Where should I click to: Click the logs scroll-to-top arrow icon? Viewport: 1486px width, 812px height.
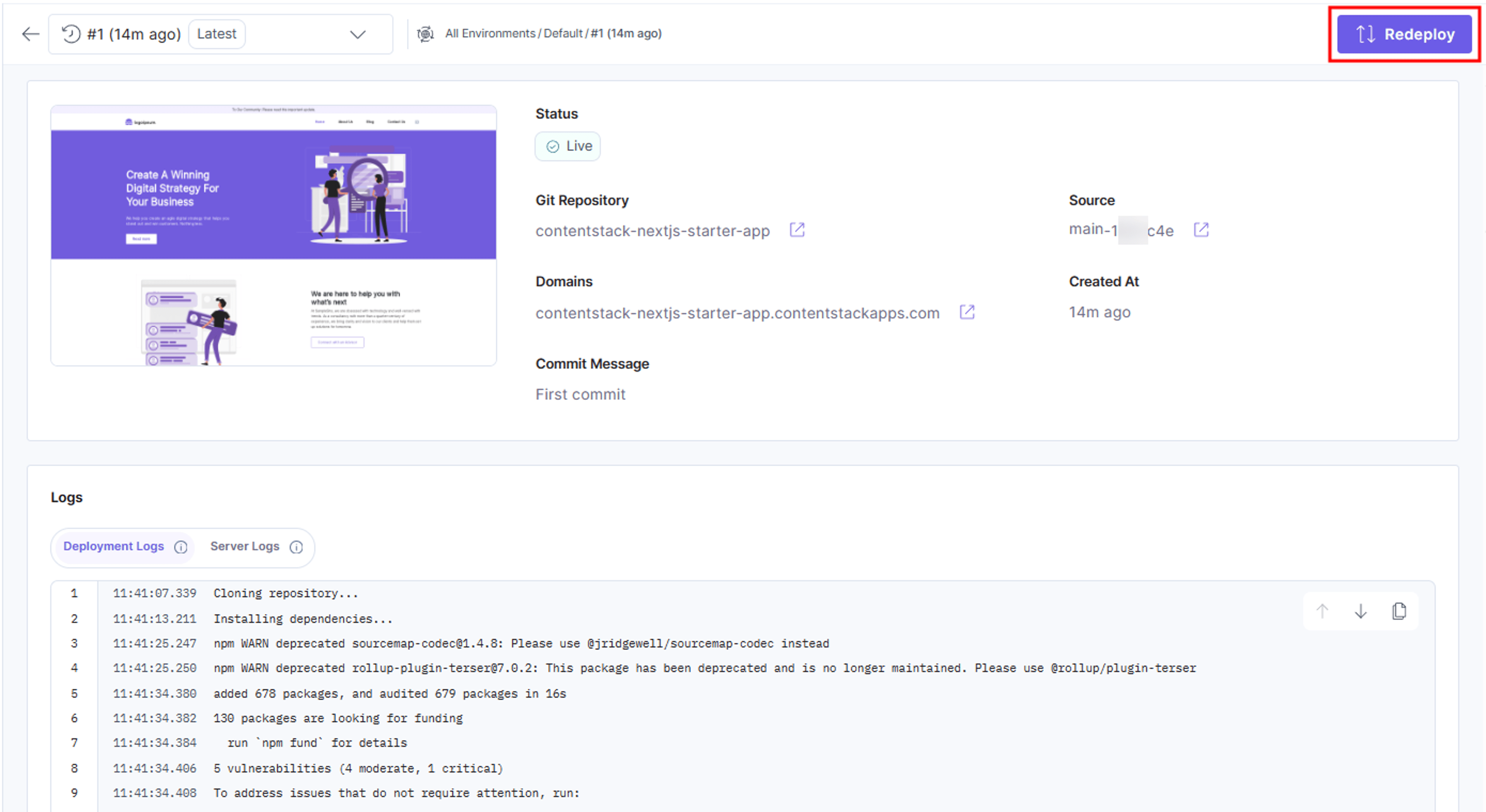pyautogui.click(x=1322, y=611)
